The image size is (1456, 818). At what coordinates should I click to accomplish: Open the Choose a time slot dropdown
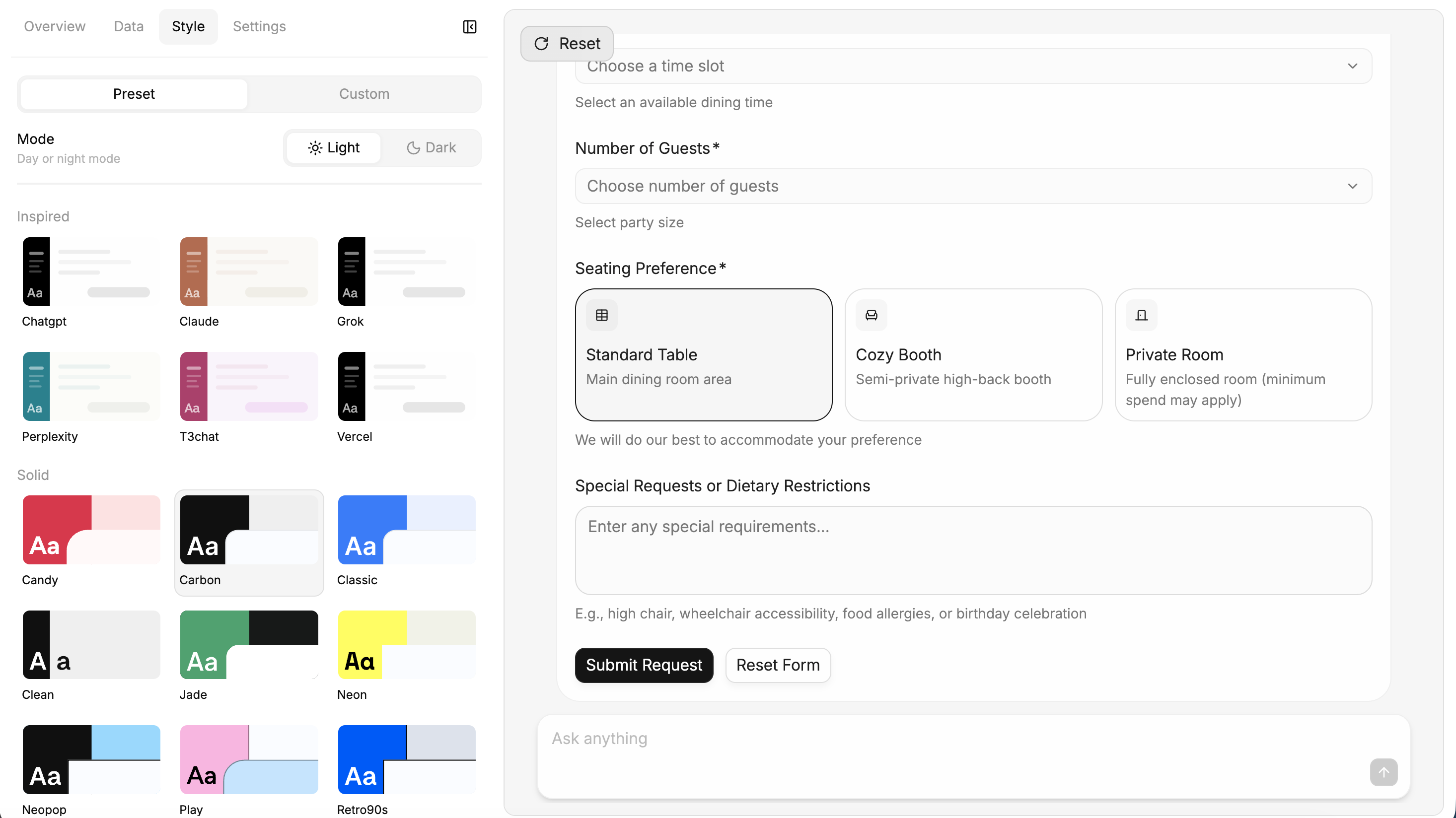(x=973, y=66)
